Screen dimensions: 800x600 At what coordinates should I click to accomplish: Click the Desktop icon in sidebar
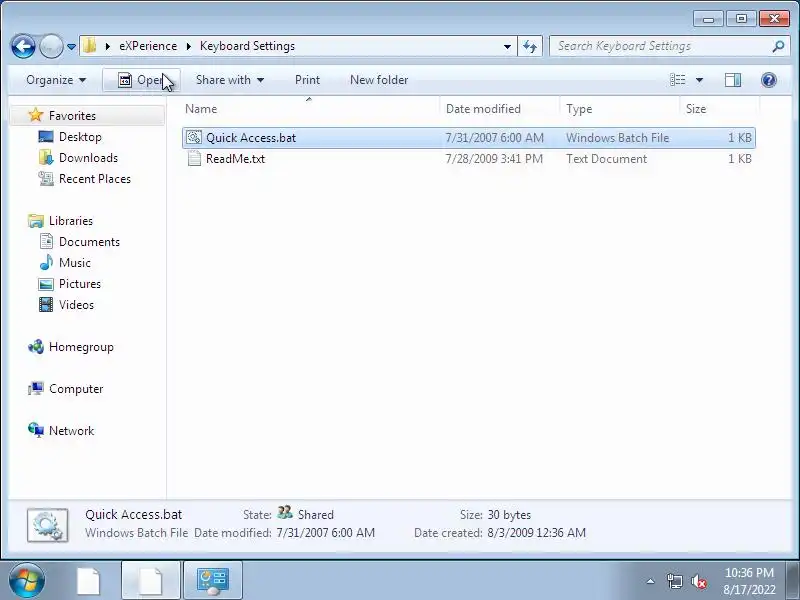[46, 136]
